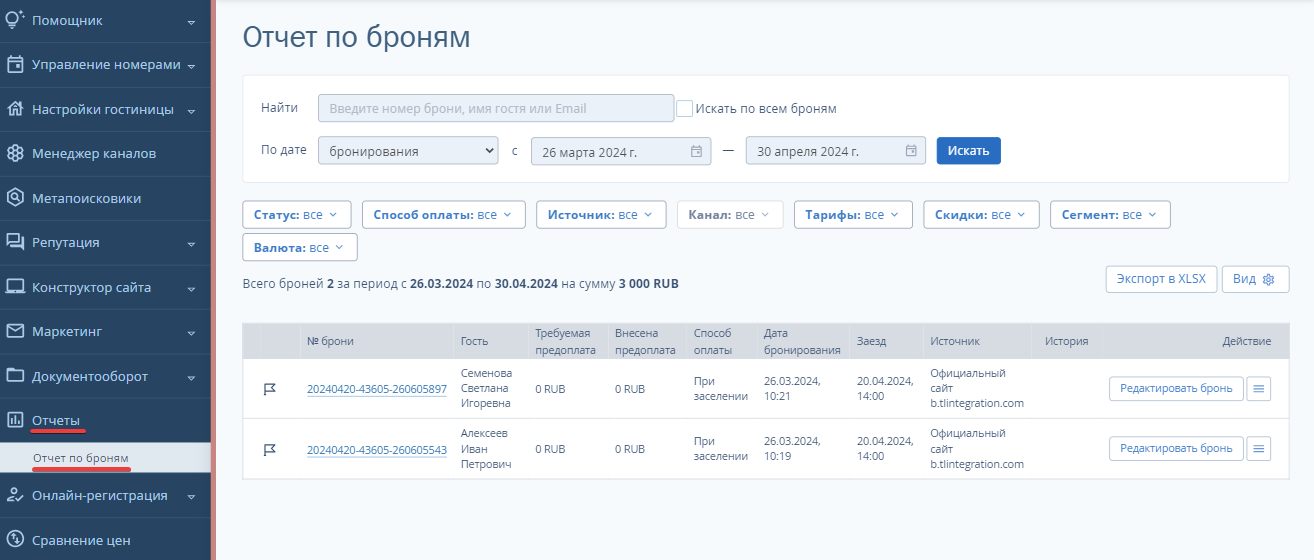The width and height of the screenshot is (1314, 560).
Task: Click the Источник column header
Action: [955, 341]
